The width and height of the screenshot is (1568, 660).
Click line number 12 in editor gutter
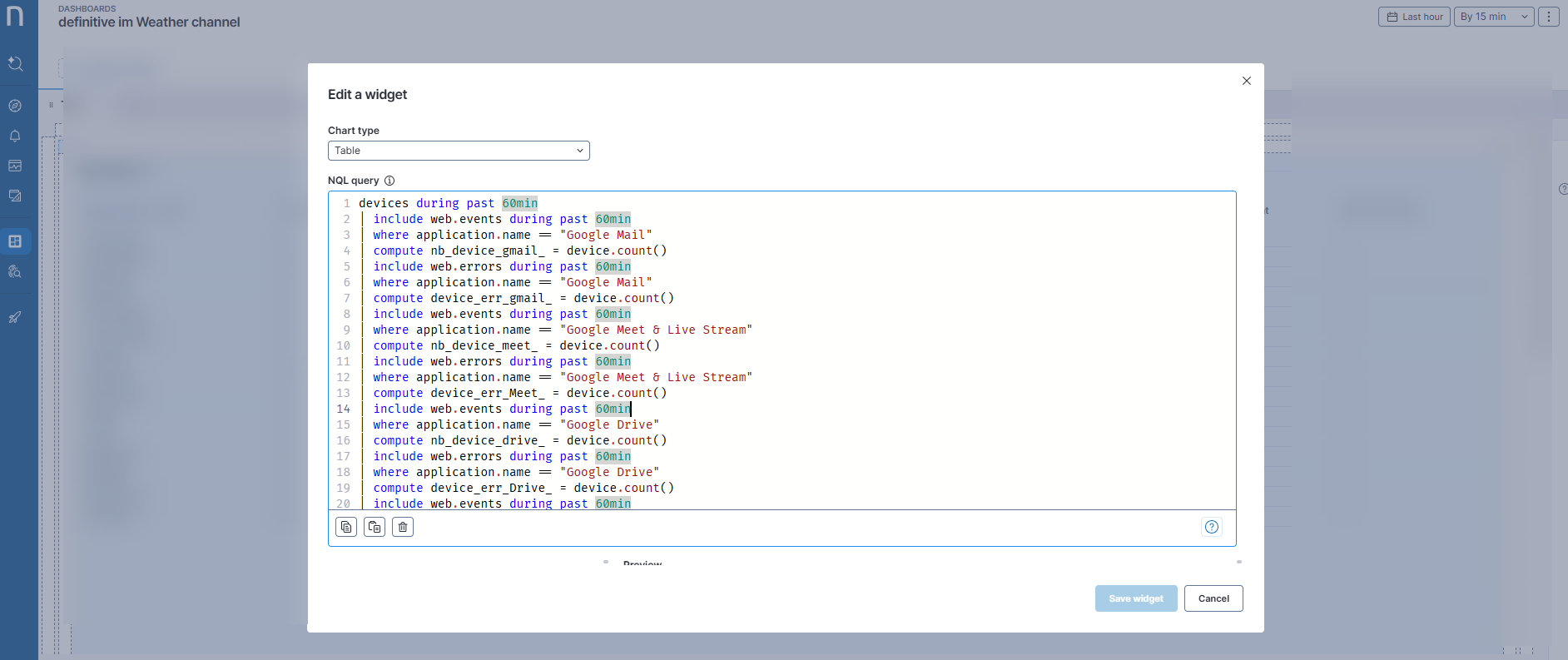tap(343, 377)
